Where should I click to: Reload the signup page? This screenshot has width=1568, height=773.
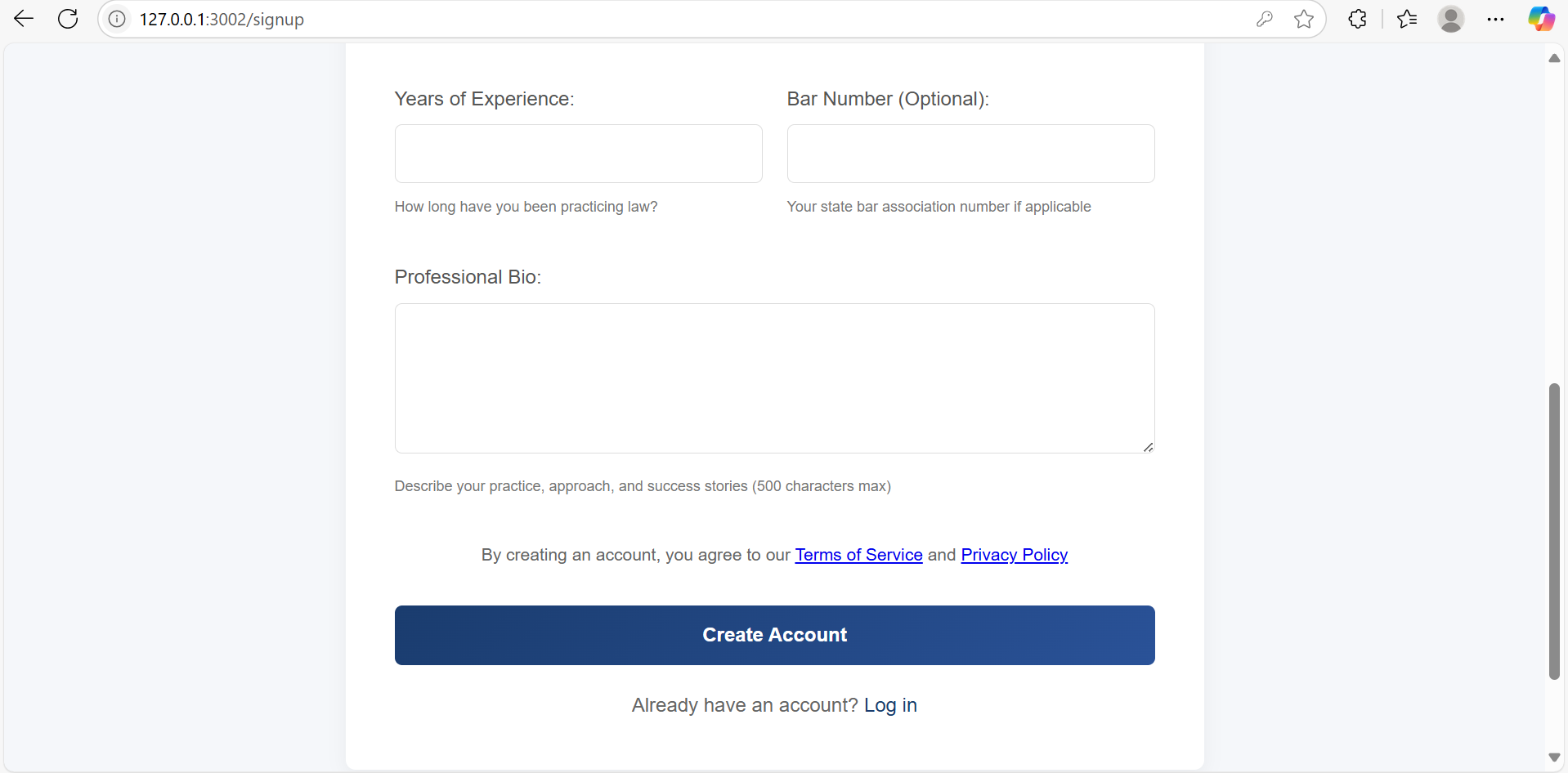coord(68,19)
